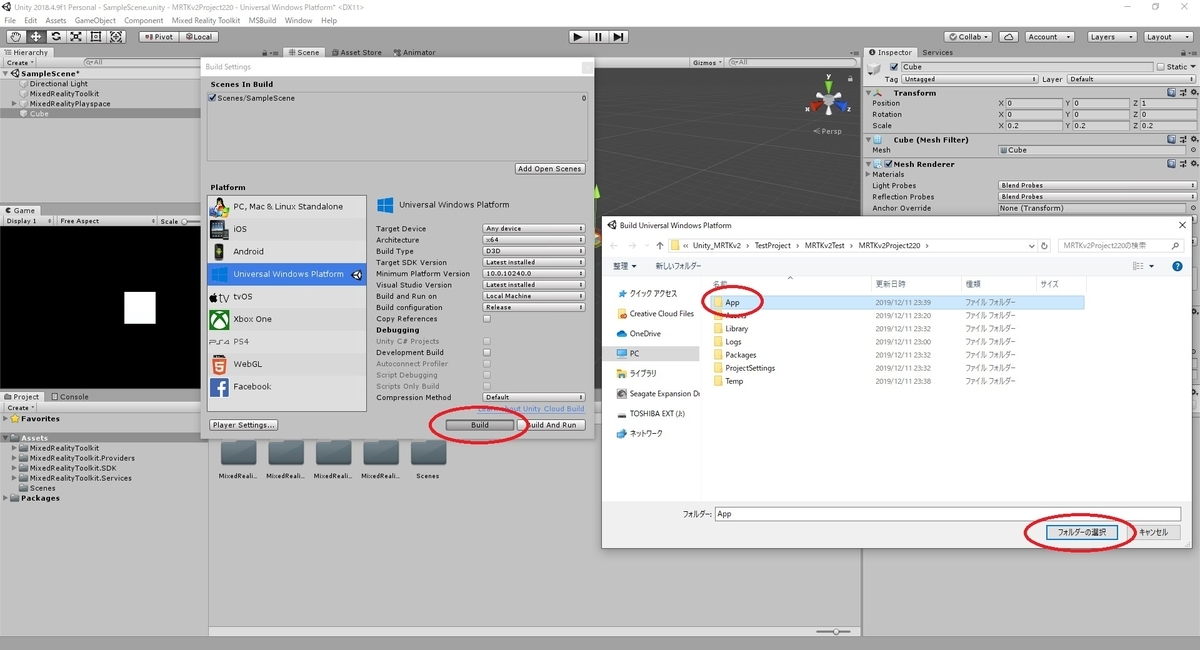
Task: Adjust the Project panel icon size slider
Action: click(x=832, y=632)
